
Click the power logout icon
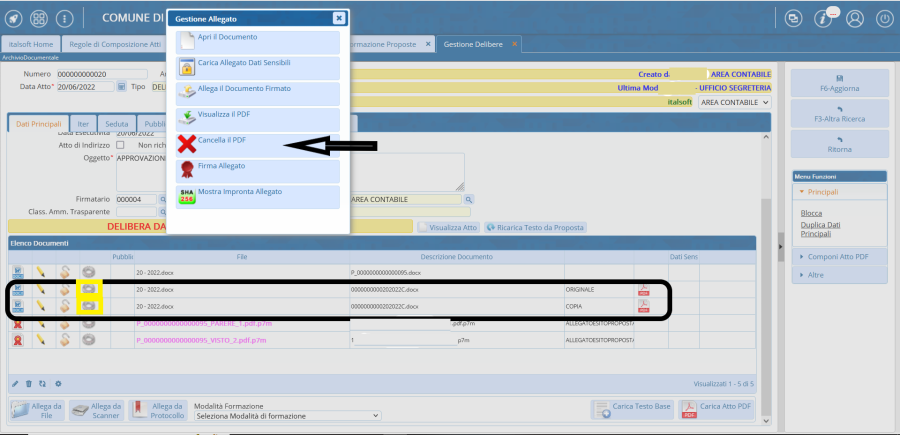pos(884,18)
